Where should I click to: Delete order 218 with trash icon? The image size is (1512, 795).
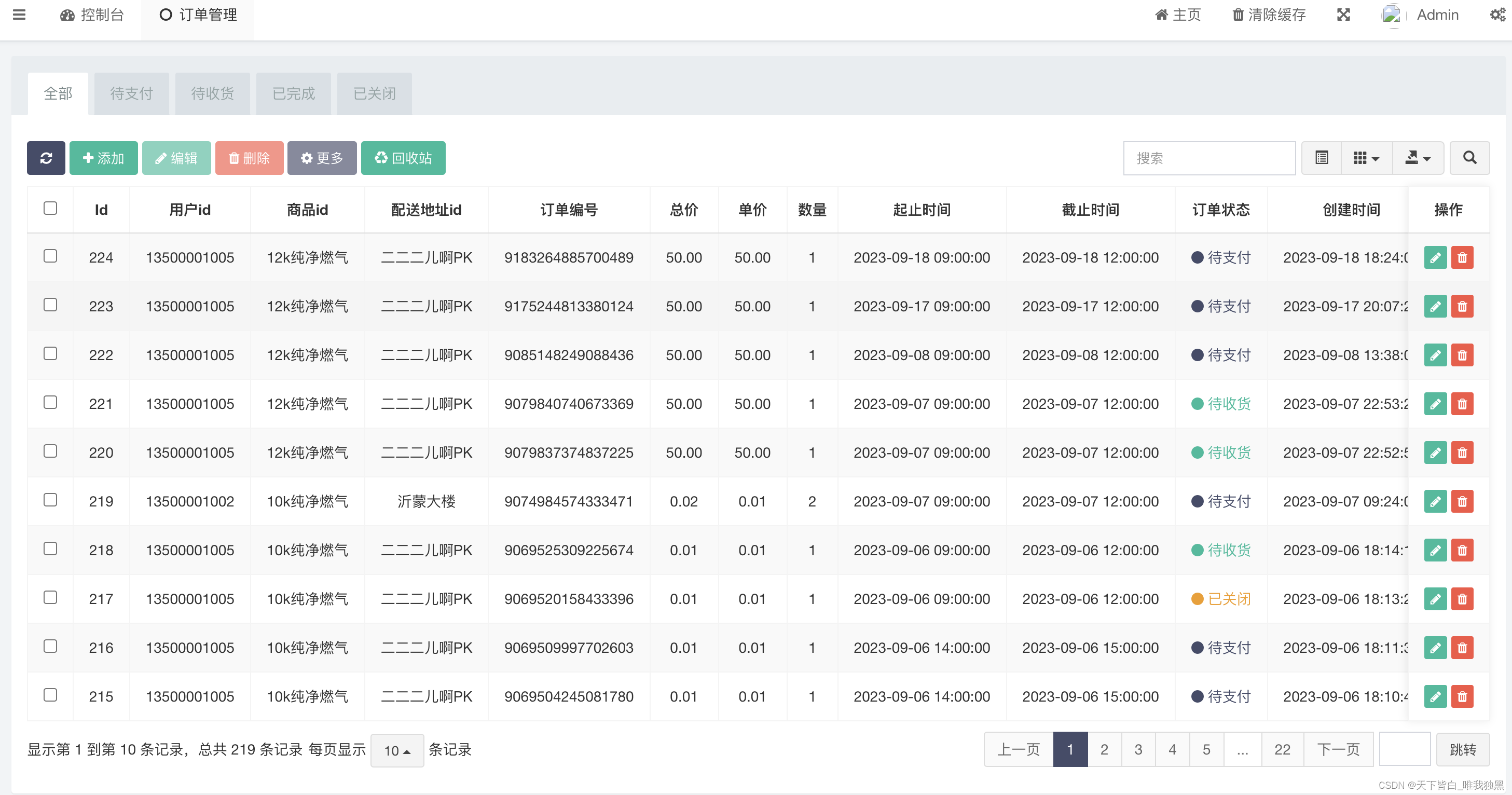(x=1462, y=550)
